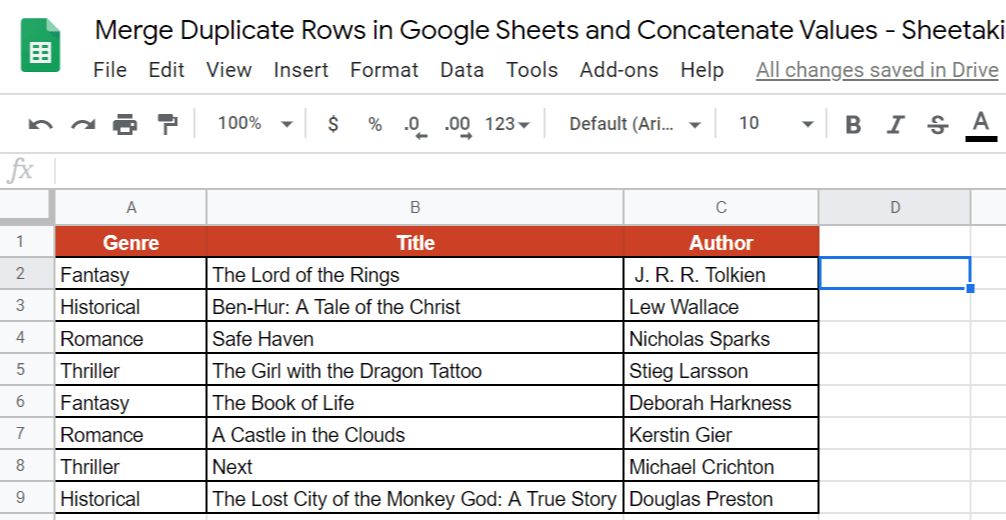The width and height of the screenshot is (1006, 520).
Task: Click the Print icon
Action: pyautogui.click(x=125, y=124)
